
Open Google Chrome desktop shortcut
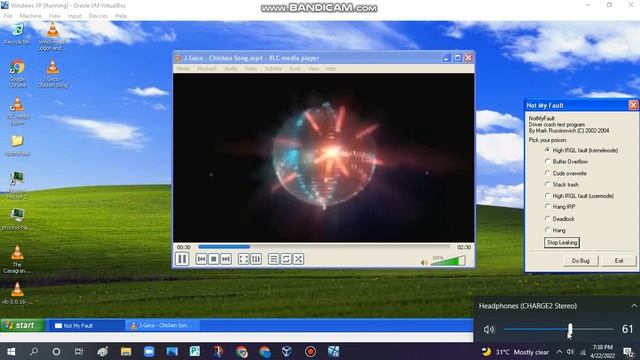point(17,73)
